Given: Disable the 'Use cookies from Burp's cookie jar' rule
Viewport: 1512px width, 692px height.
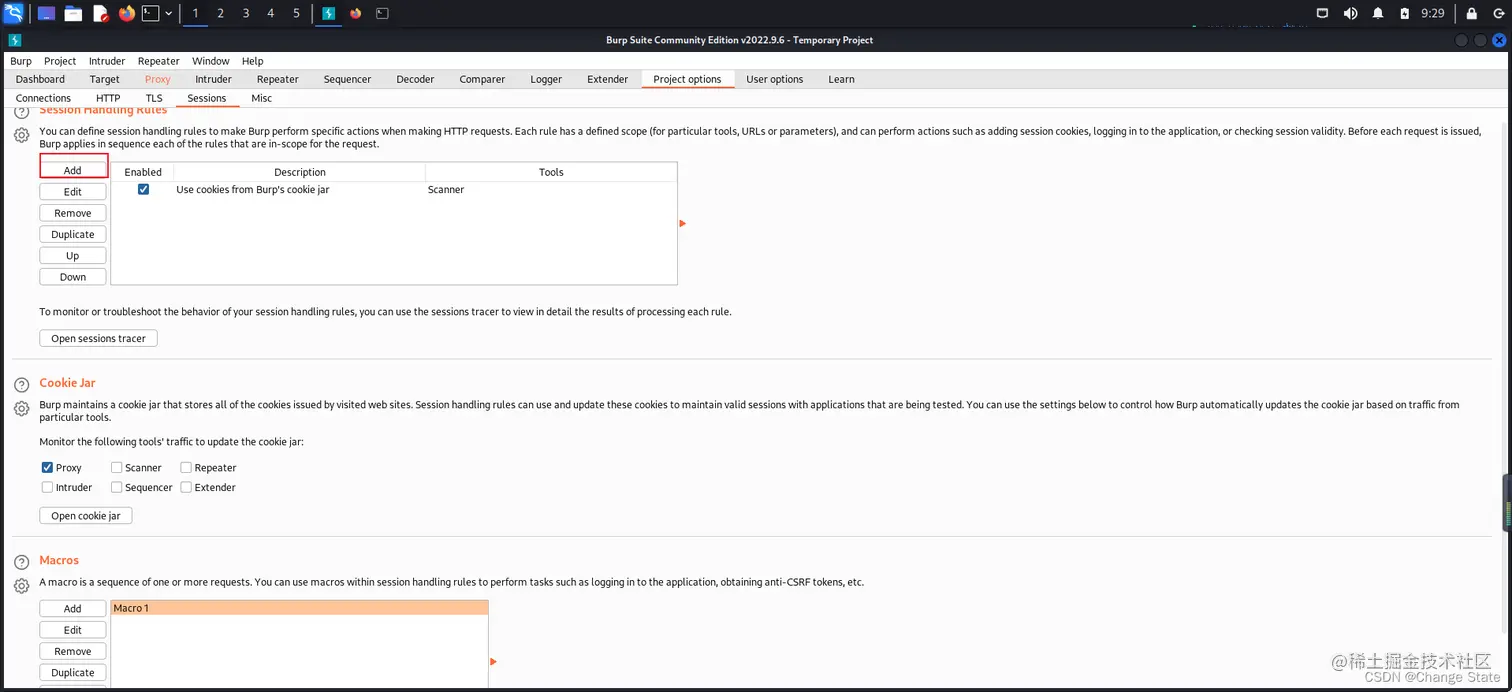Looking at the screenshot, I should point(143,189).
